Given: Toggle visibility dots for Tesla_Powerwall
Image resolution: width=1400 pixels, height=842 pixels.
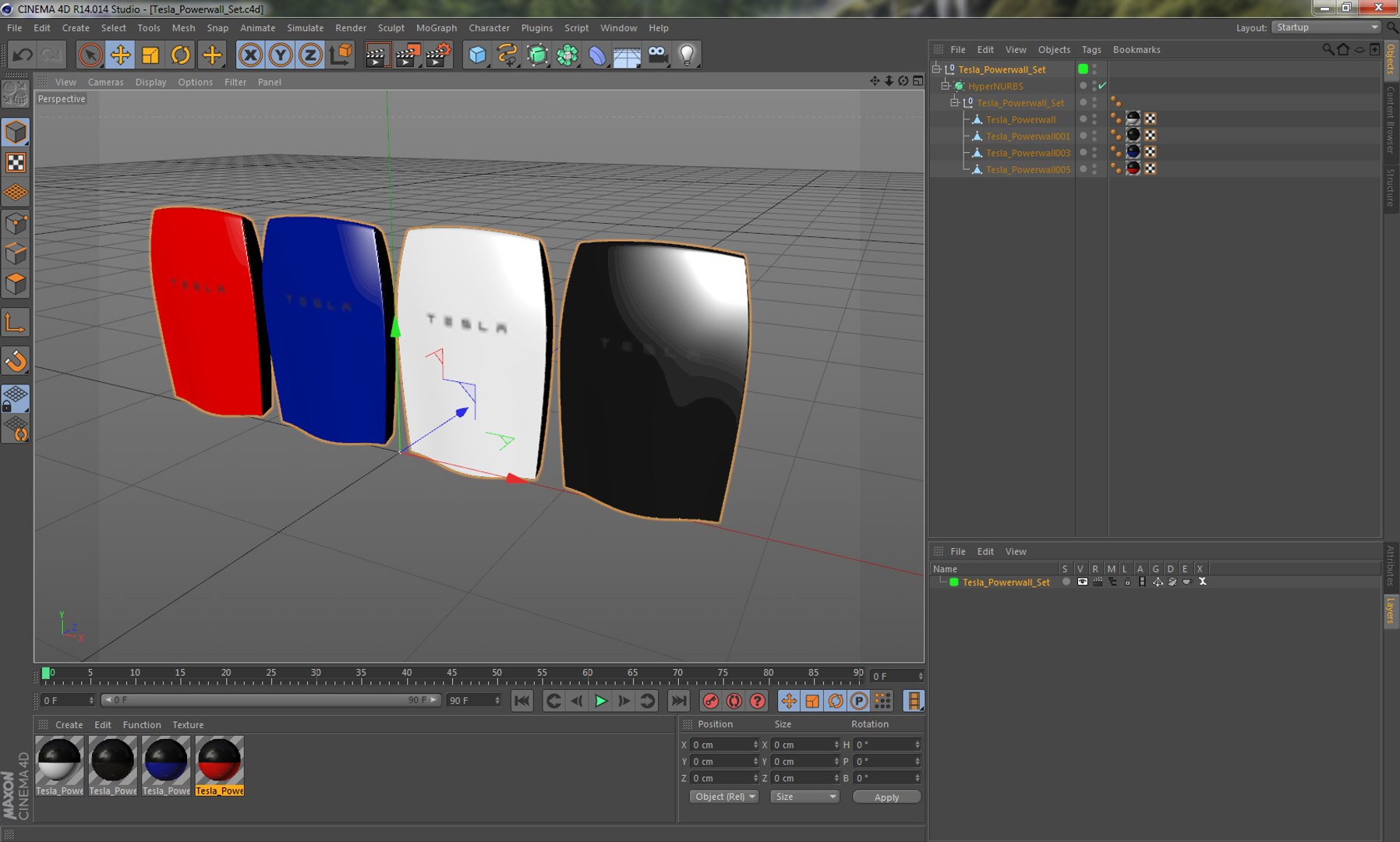Looking at the screenshot, I should (1094, 119).
